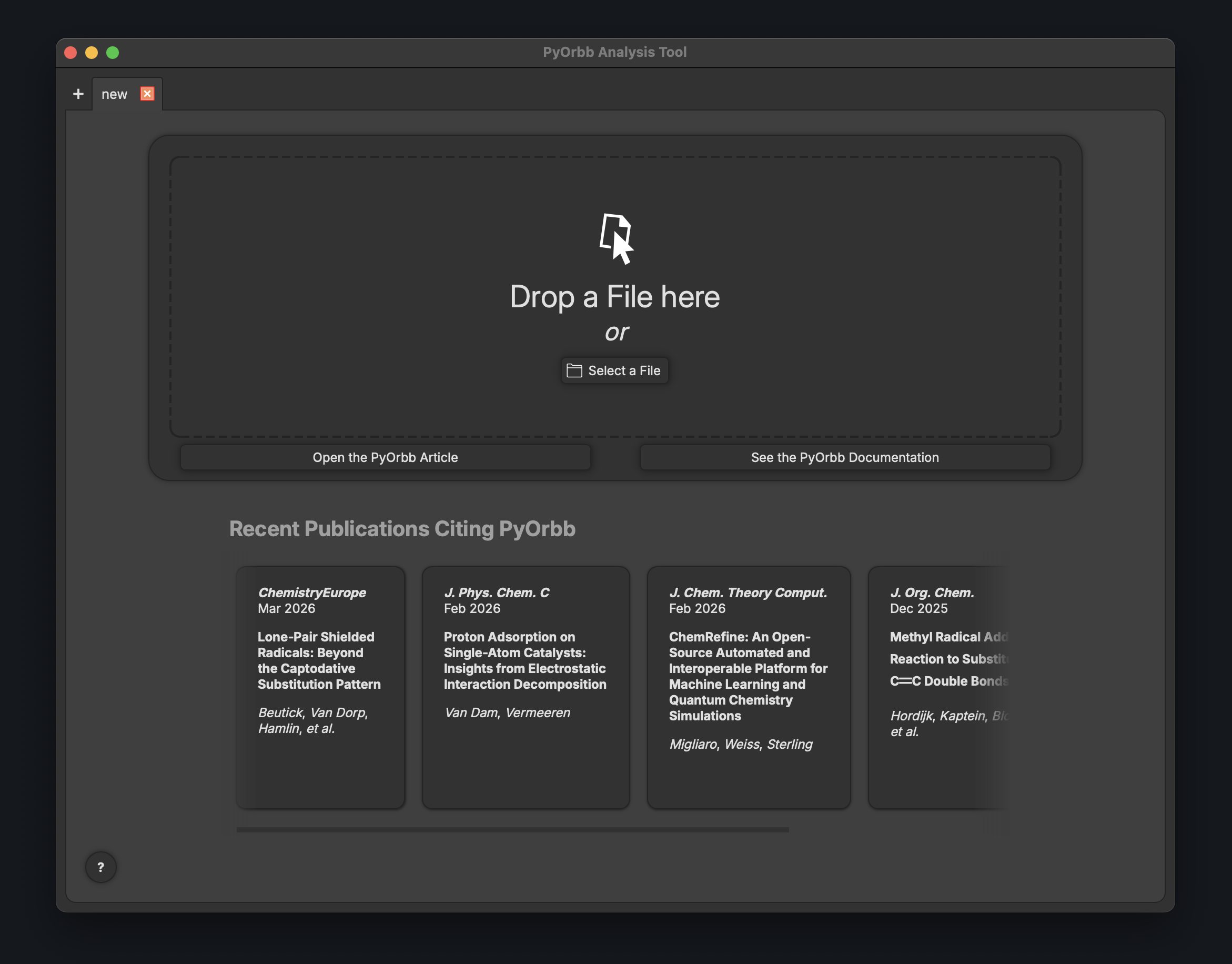Viewport: 1232px width, 964px height.
Task: Open the Methyl Radical Addition publication card
Action: click(x=938, y=687)
